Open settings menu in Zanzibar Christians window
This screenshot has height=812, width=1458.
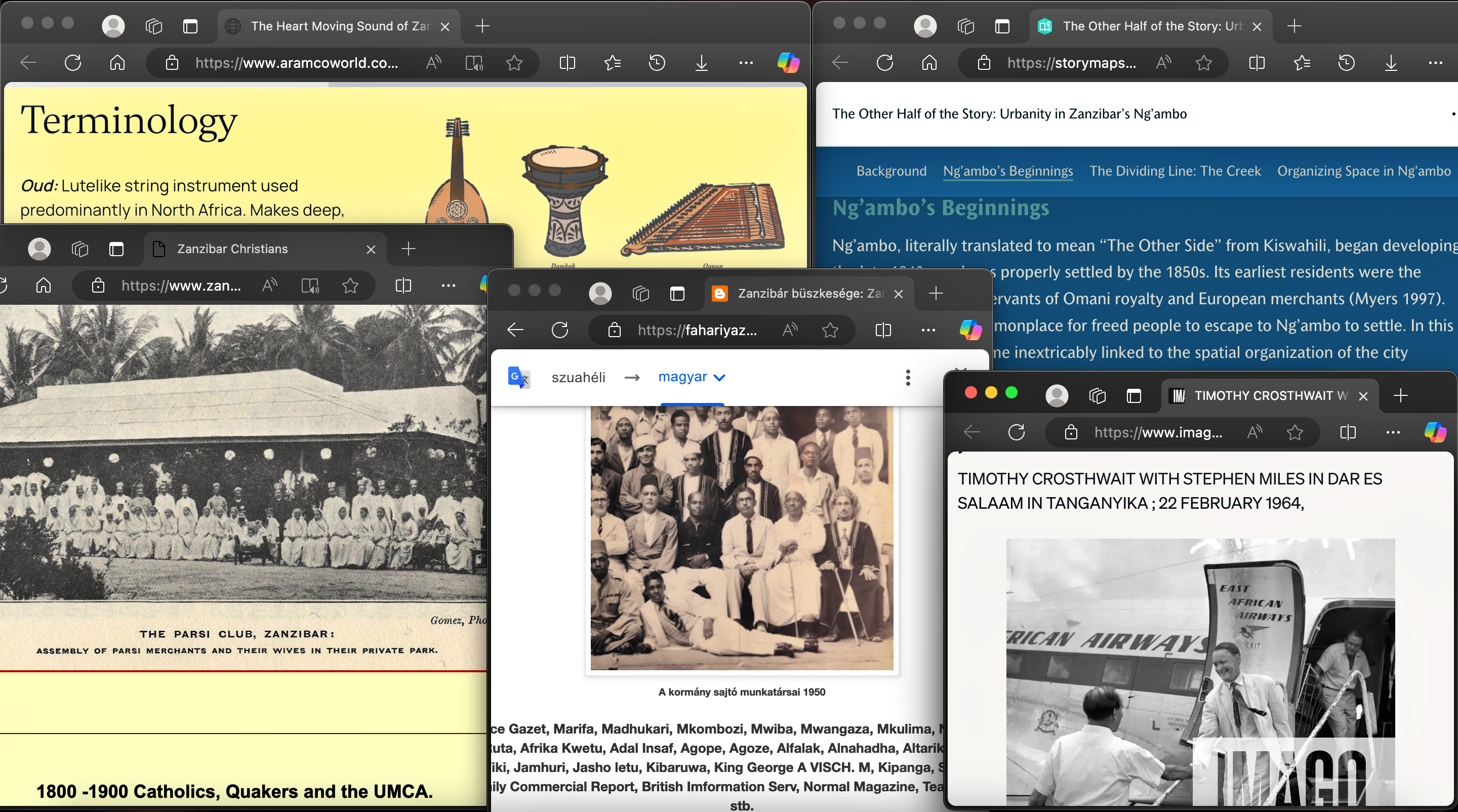pos(448,285)
